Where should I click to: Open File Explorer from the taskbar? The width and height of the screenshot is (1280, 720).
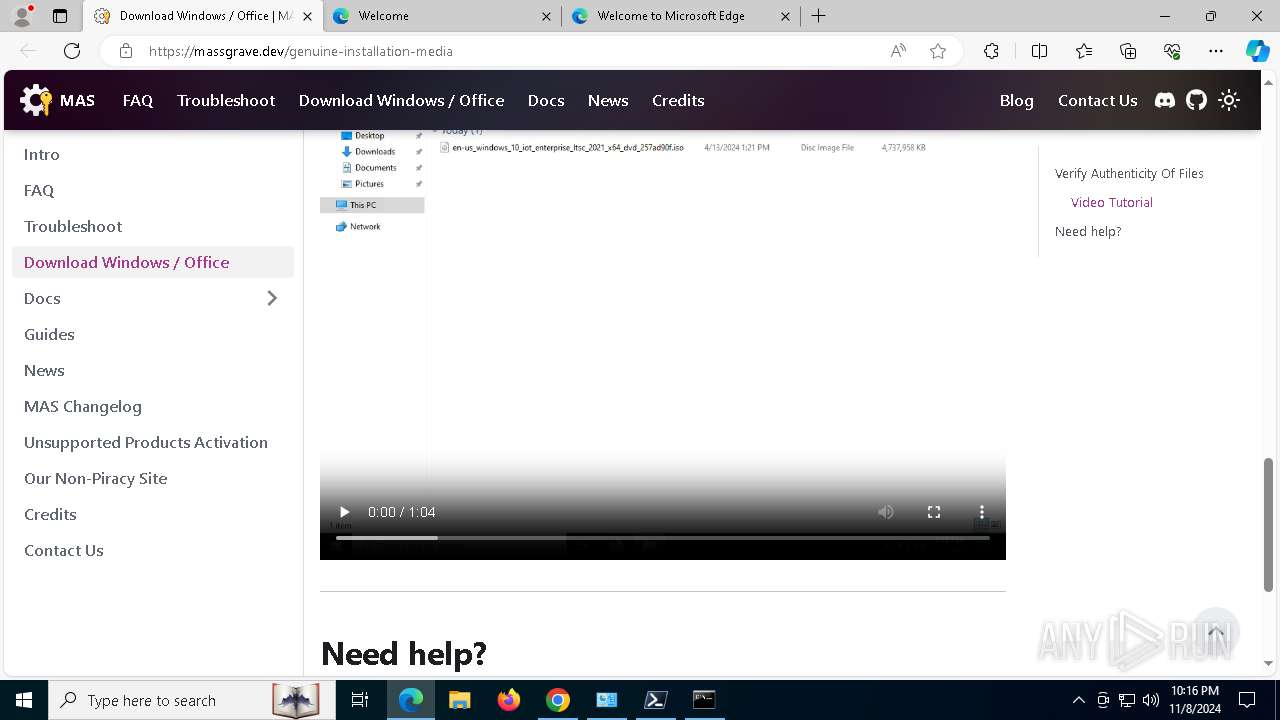(459, 700)
